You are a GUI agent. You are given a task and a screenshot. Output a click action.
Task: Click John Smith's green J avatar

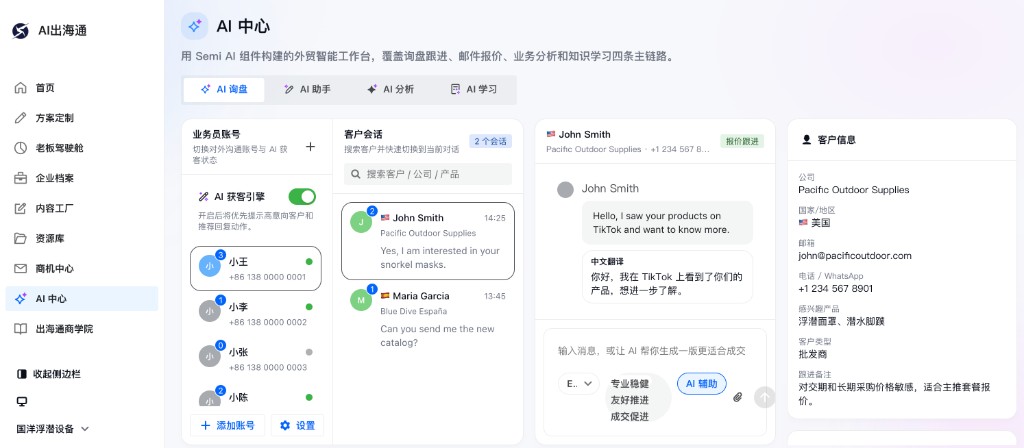[360, 222]
